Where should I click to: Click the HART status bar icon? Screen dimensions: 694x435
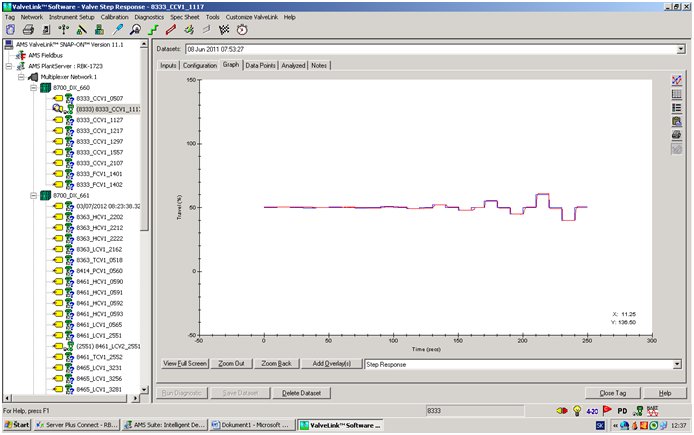653,411
